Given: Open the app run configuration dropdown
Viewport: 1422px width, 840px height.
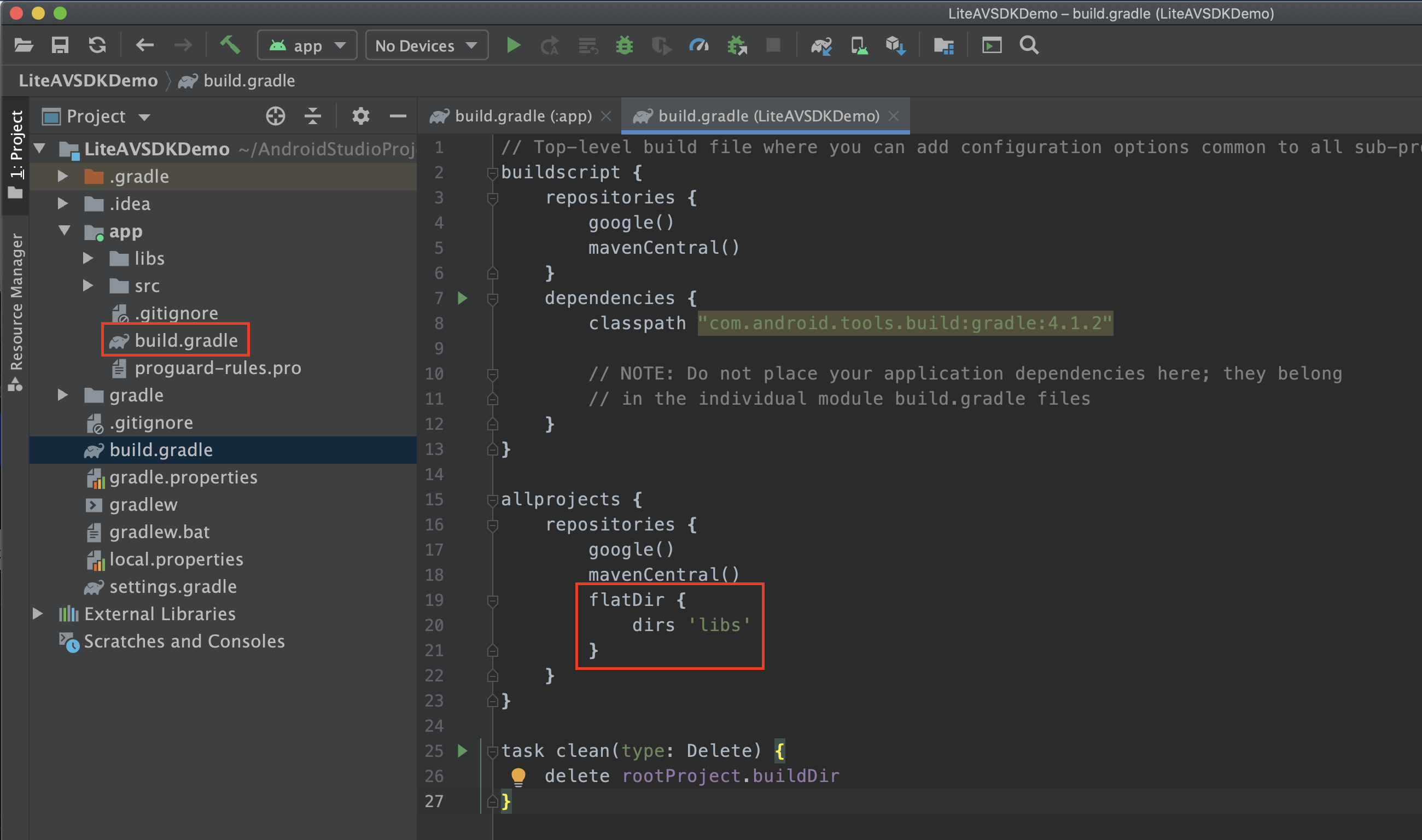Looking at the screenshot, I should [307, 45].
